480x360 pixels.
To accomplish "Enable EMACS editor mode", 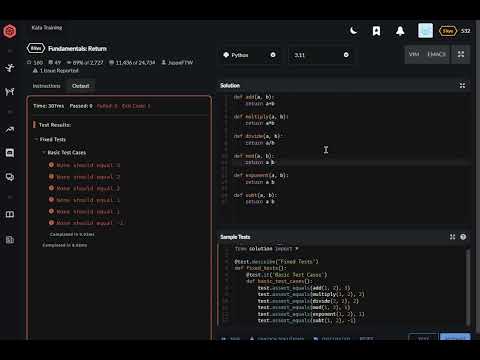I will pos(436,54).
